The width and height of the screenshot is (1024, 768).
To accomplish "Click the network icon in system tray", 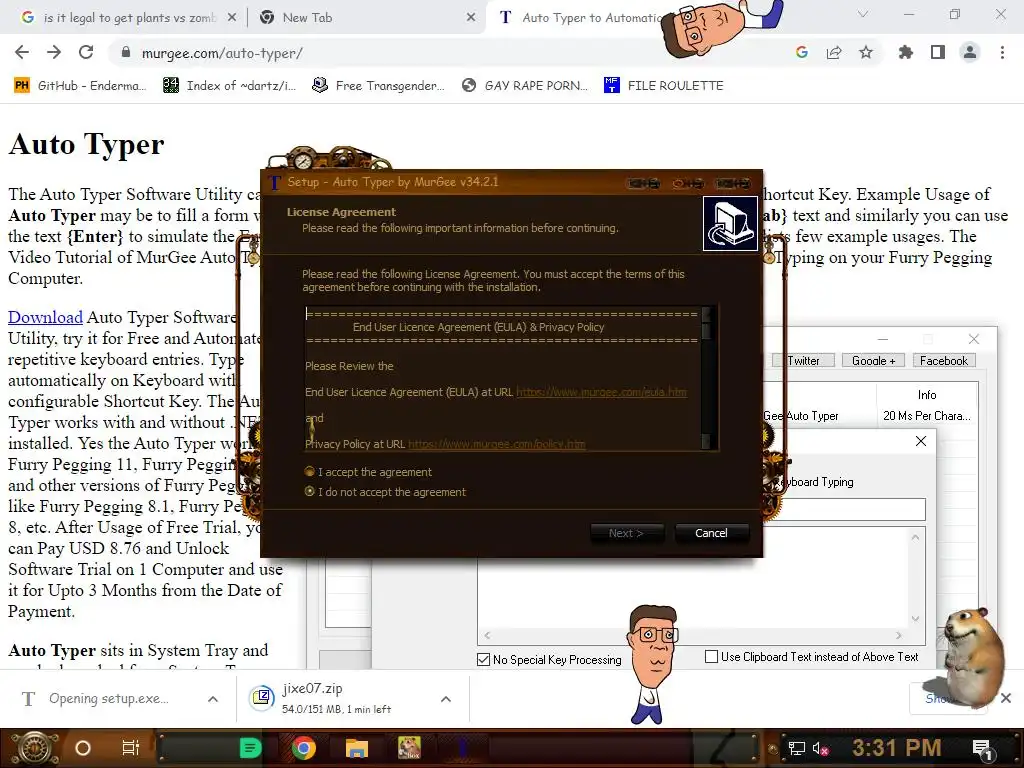I will click(x=796, y=748).
